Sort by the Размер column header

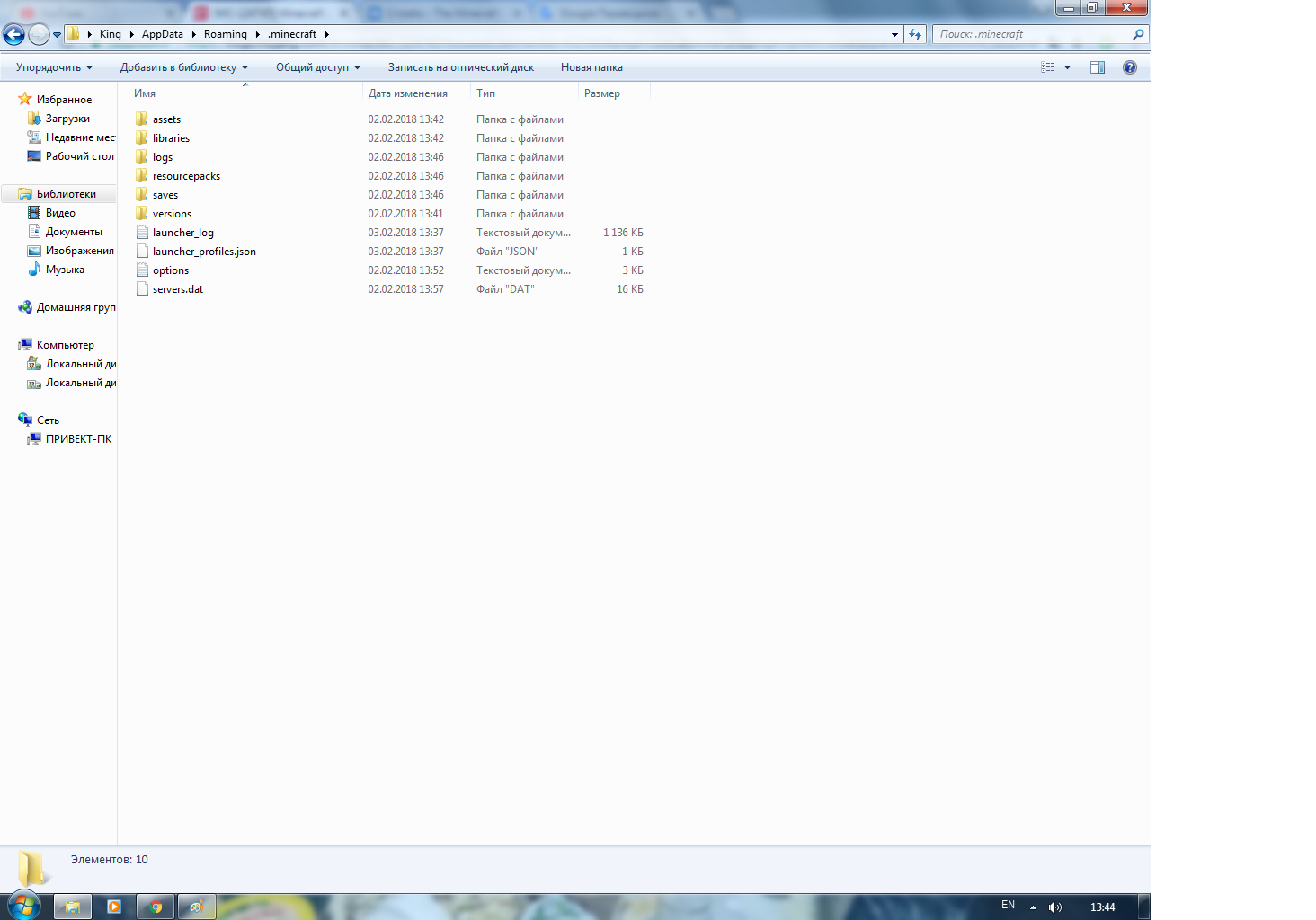[614, 93]
